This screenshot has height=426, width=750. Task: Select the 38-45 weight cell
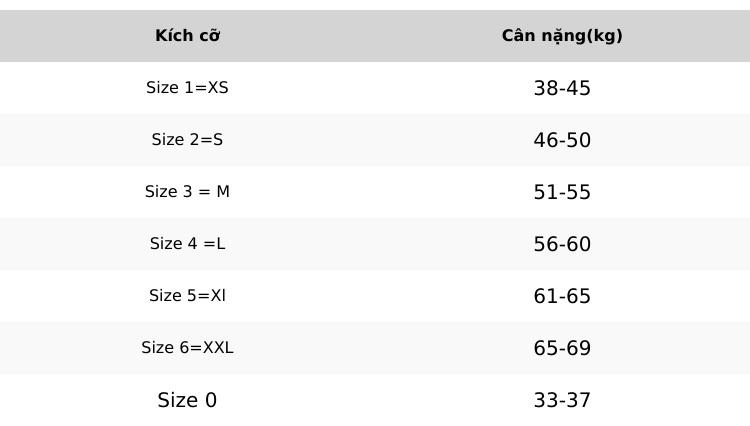click(562, 88)
